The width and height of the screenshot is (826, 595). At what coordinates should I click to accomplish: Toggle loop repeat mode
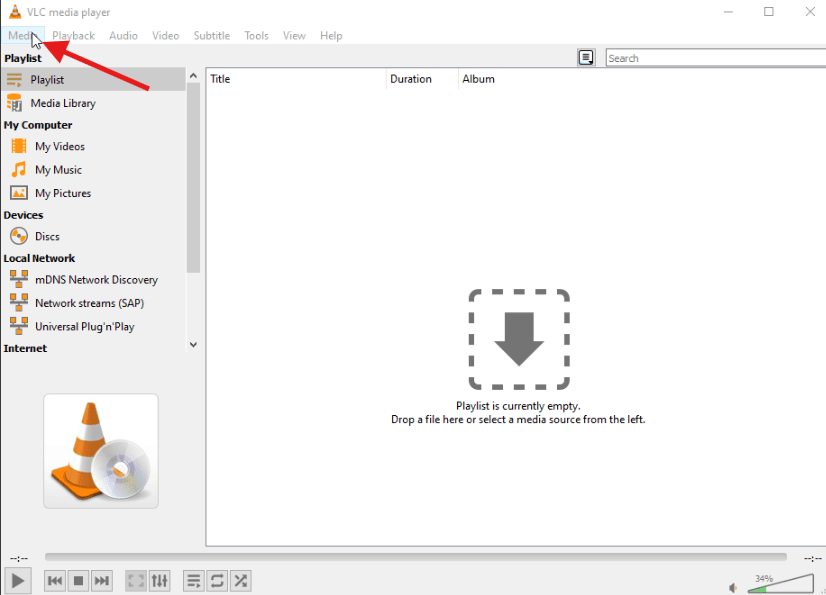217,581
